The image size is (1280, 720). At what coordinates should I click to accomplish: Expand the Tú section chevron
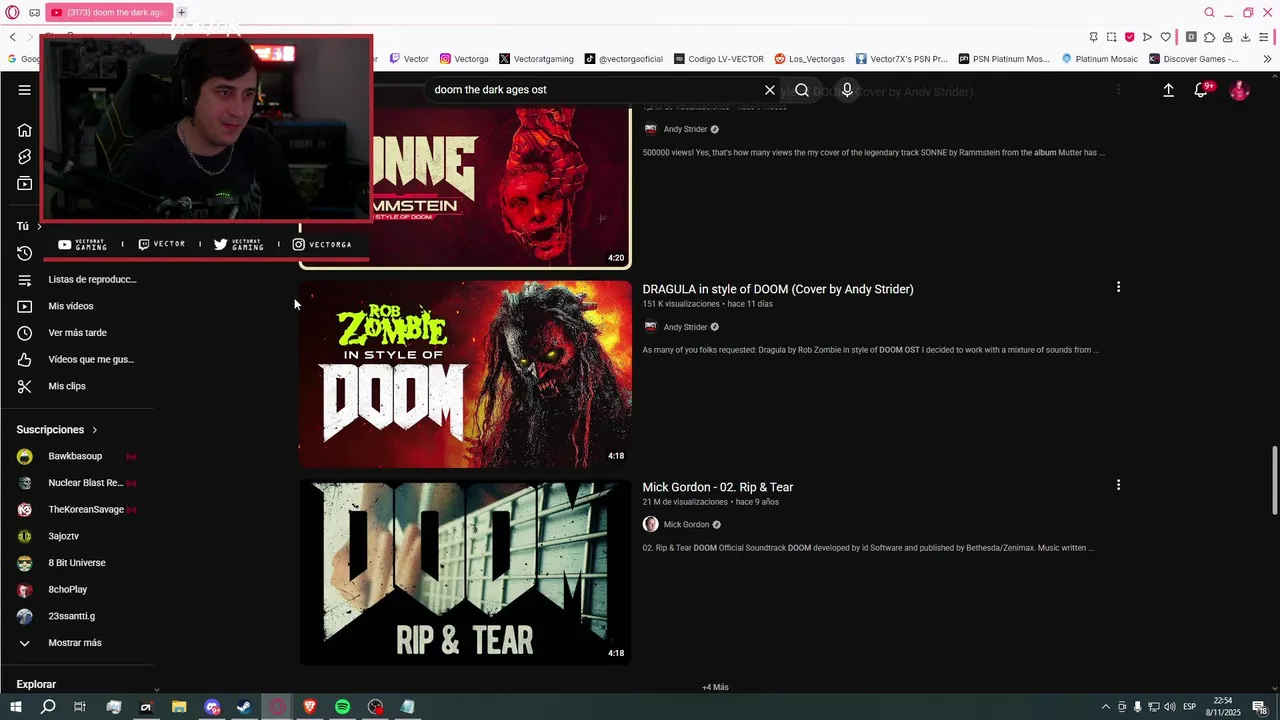click(x=39, y=226)
